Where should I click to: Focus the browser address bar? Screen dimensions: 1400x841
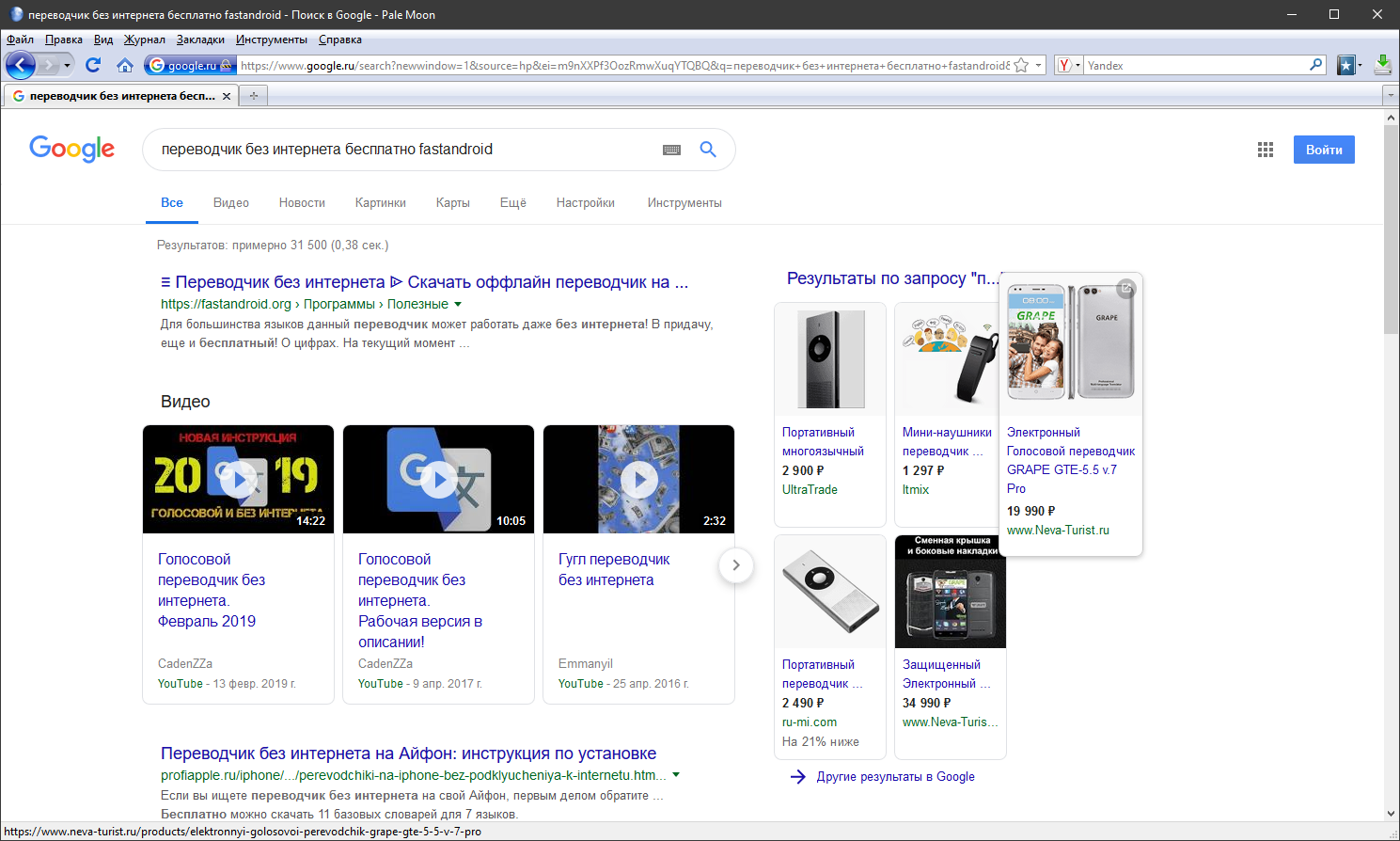[624, 66]
